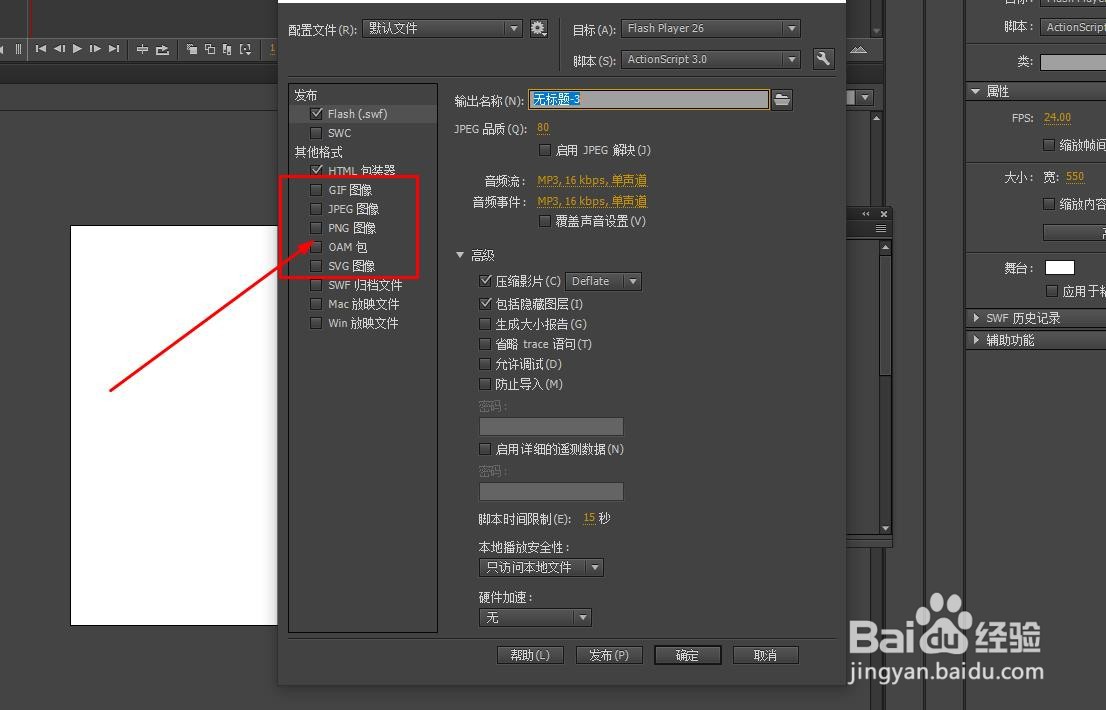Toggle 压缩影片 checkbox
The height and width of the screenshot is (710, 1106).
pyautogui.click(x=485, y=281)
